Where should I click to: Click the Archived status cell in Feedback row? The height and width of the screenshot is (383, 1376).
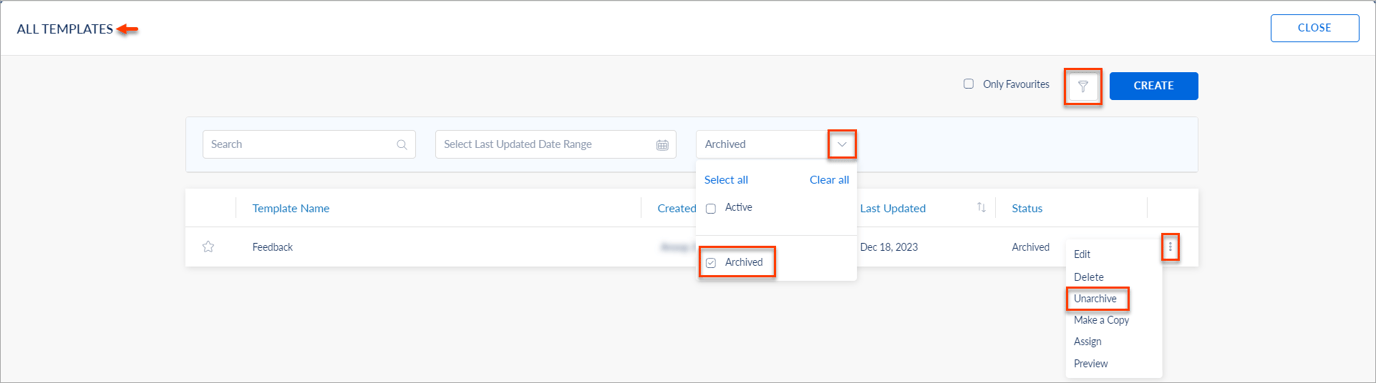point(1031,247)
